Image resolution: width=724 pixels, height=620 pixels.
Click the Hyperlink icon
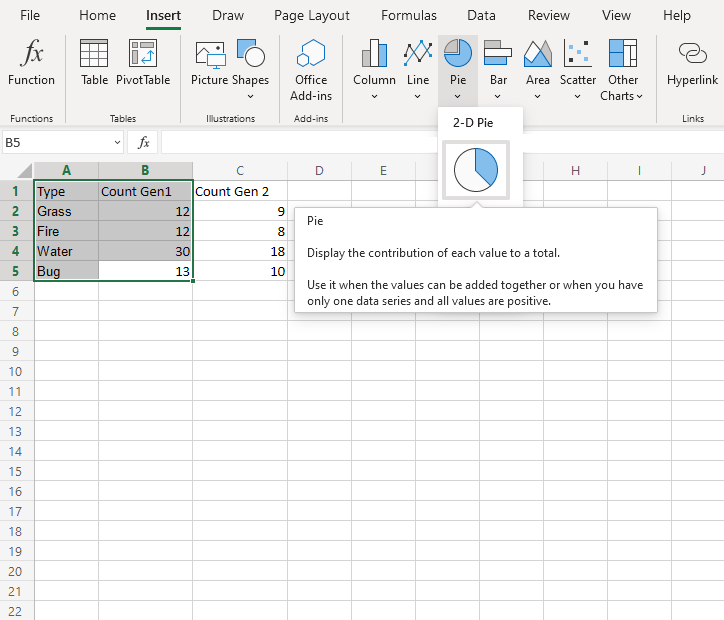point(692,54)
